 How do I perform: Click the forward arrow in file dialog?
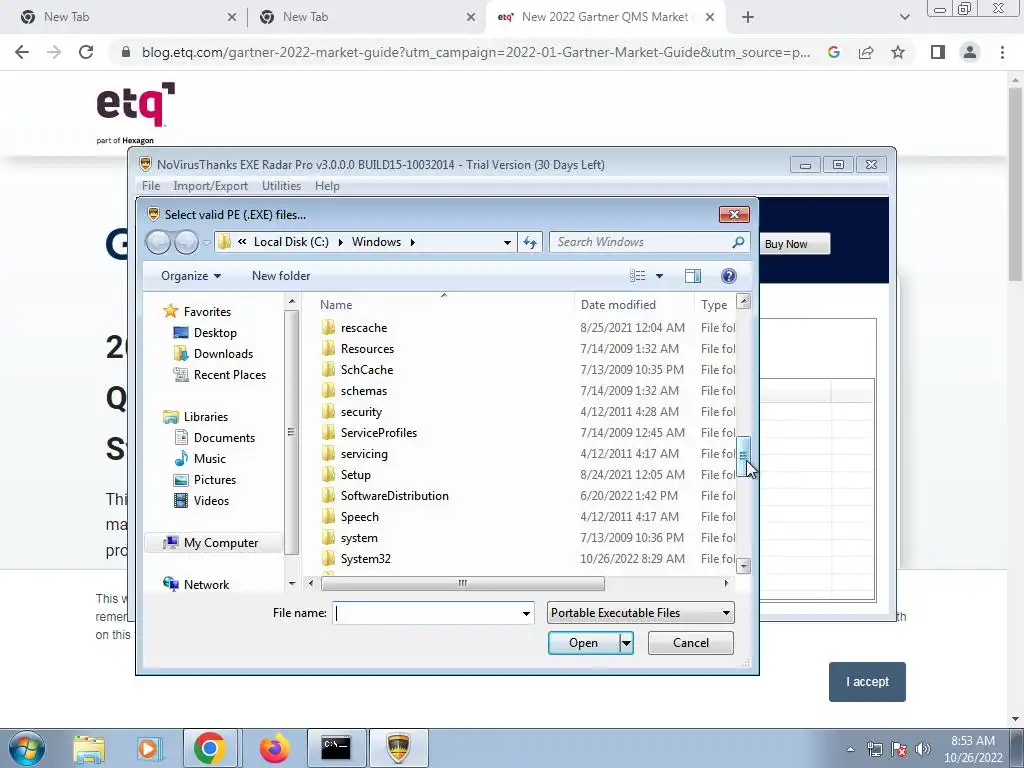click(186, 242)
